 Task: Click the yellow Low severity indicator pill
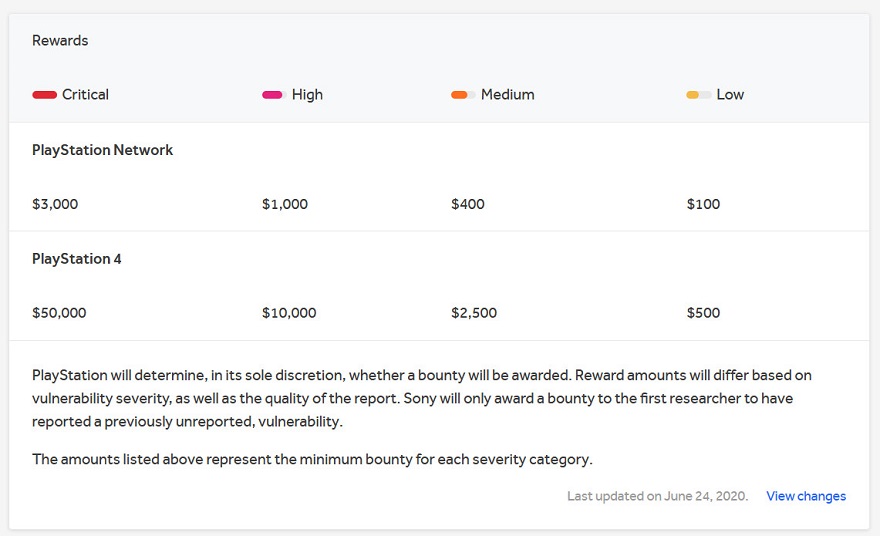[699, 95]
